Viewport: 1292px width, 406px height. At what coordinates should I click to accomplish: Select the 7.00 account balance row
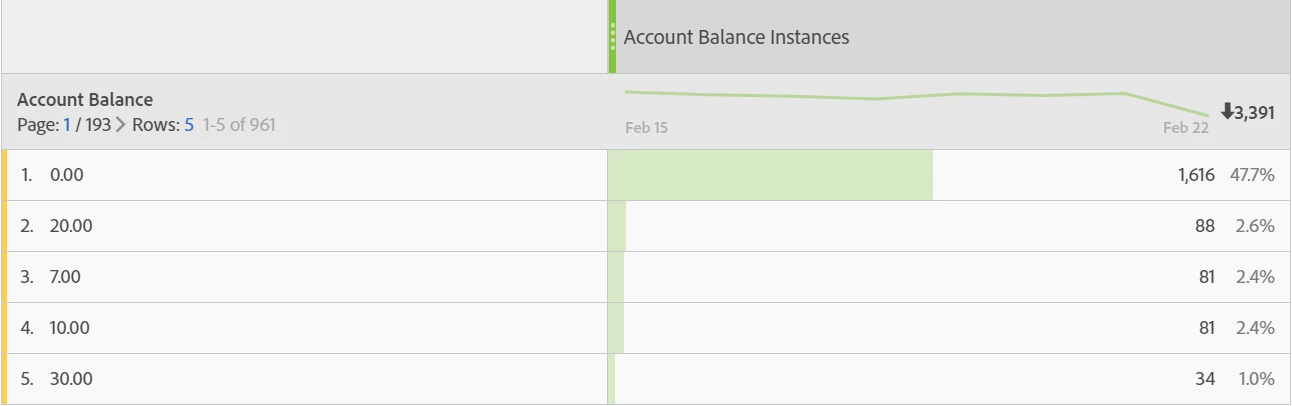tap(646, 277)
